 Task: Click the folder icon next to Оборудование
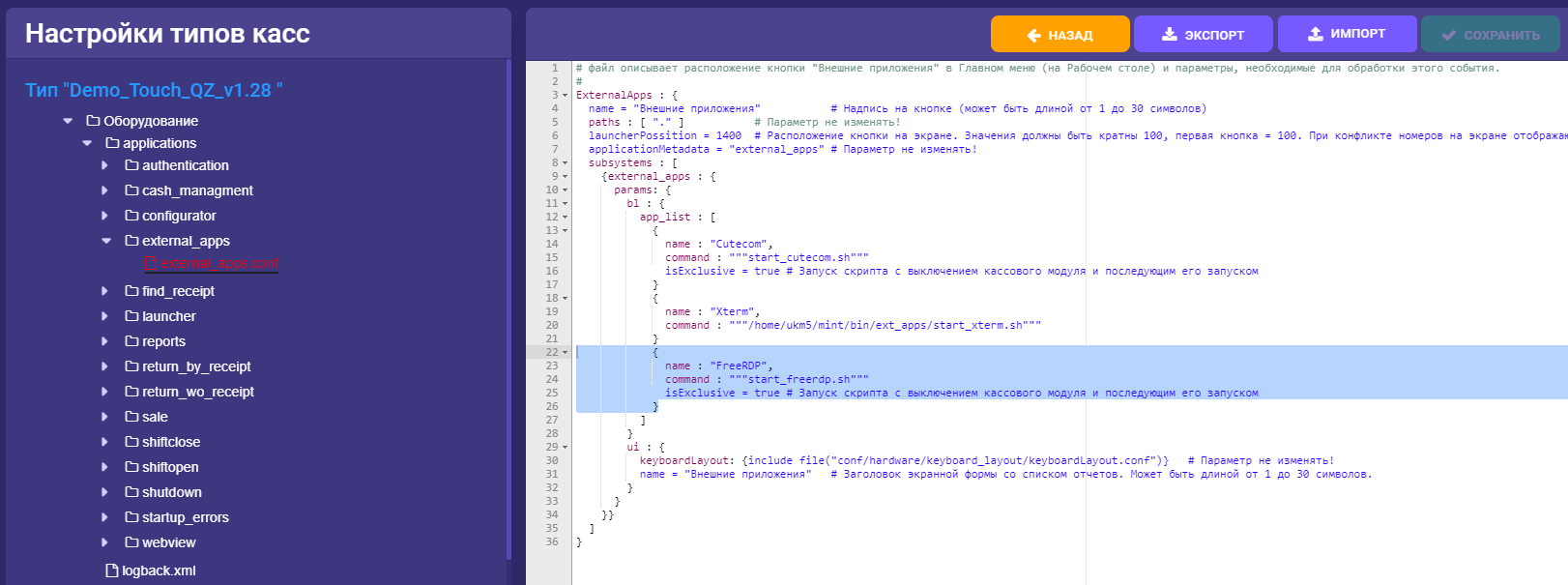pos(93,121)
